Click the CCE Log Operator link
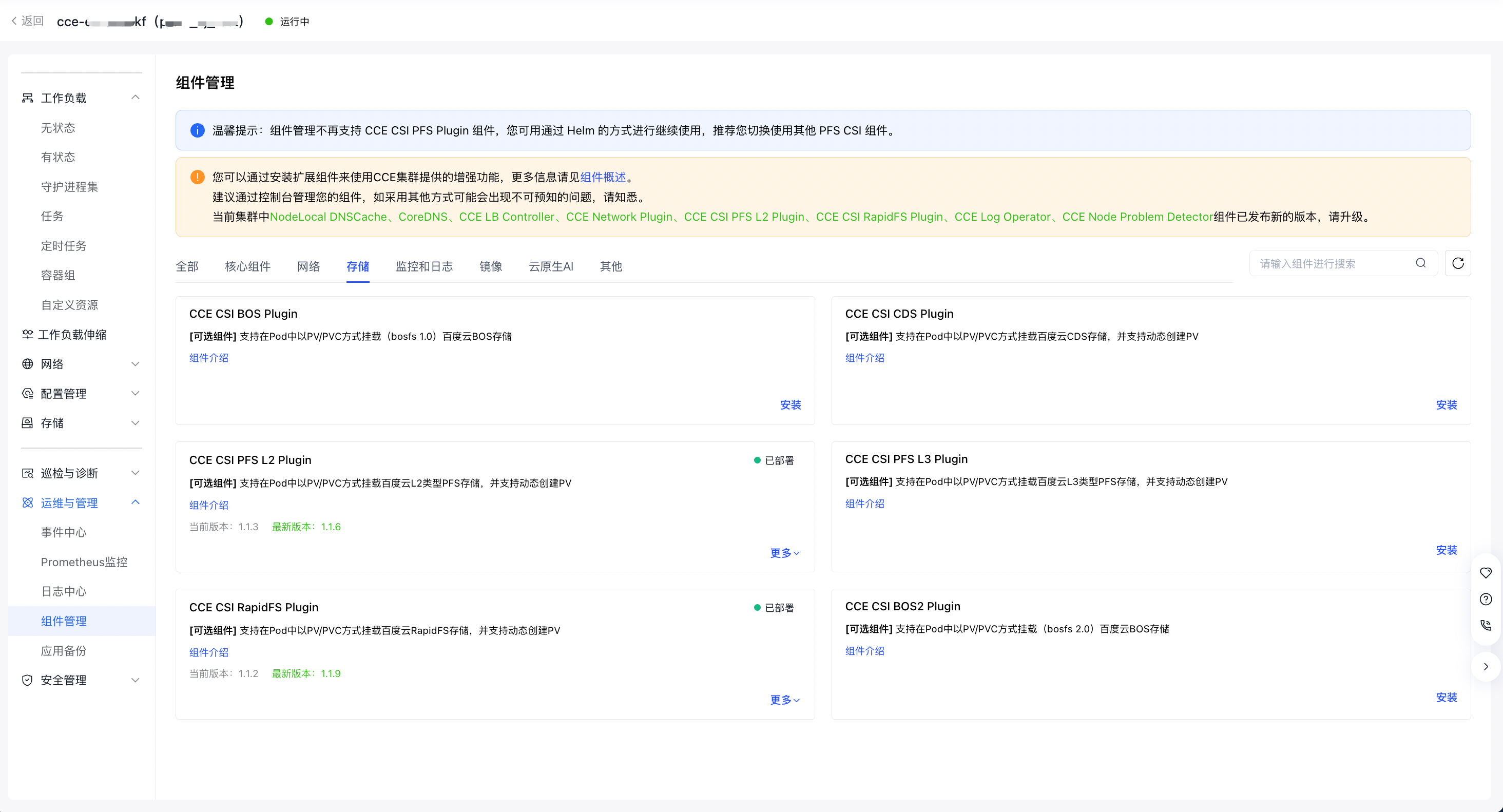Screen dimensions: 1503x812 1003,217
